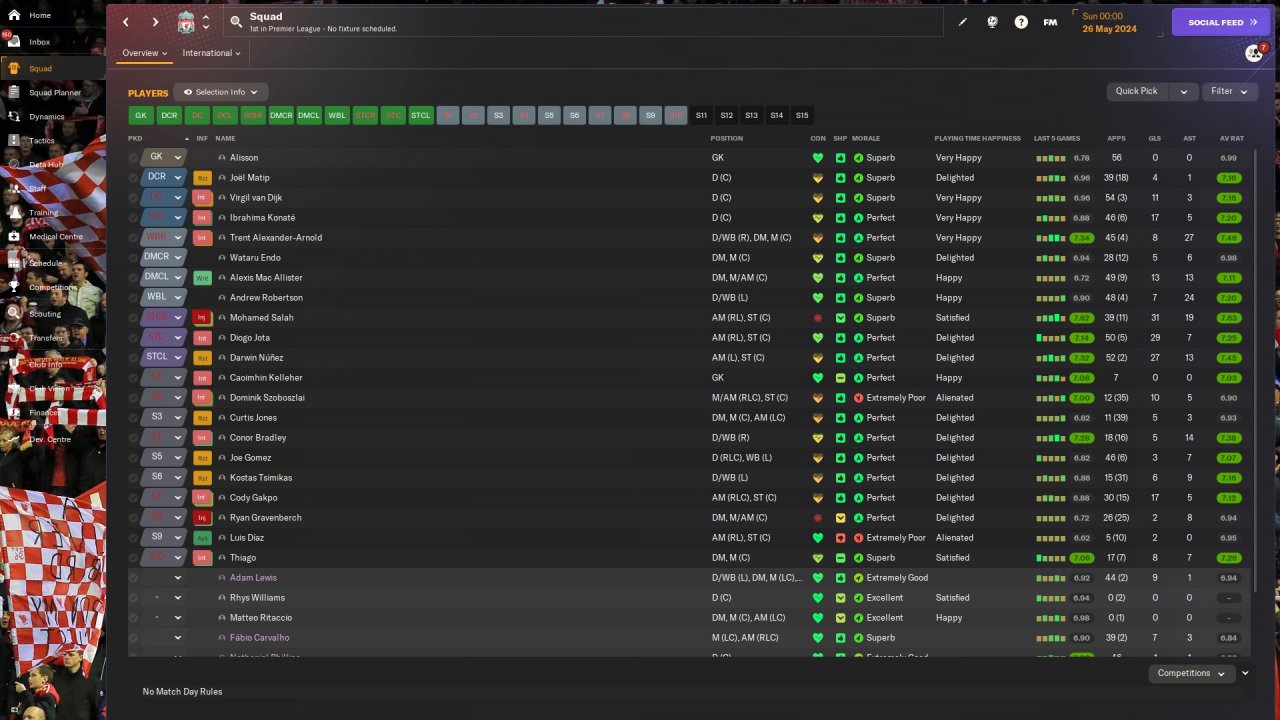Click the Ask status badge for Luis Díaz
The image size is (1280, 720).
(202, 538)
